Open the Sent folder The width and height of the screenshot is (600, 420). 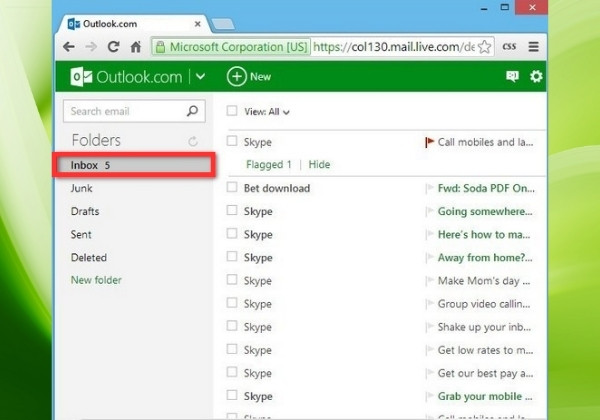point(81,234)
